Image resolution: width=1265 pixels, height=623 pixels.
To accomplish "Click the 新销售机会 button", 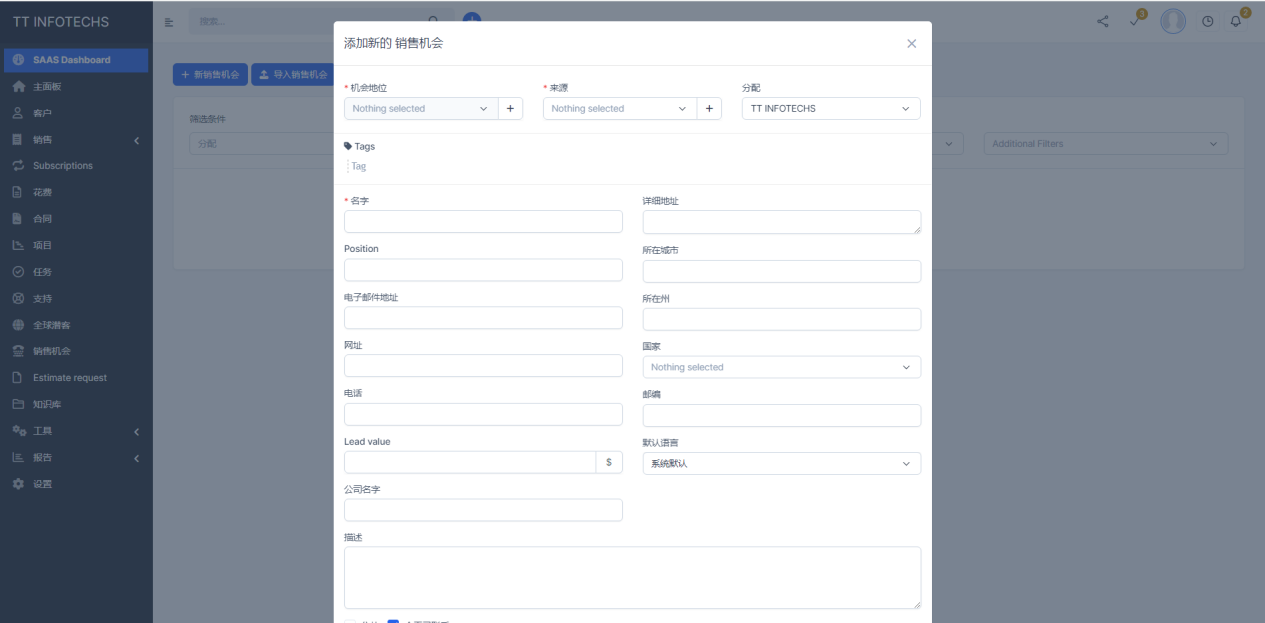I will click(210, 75).
